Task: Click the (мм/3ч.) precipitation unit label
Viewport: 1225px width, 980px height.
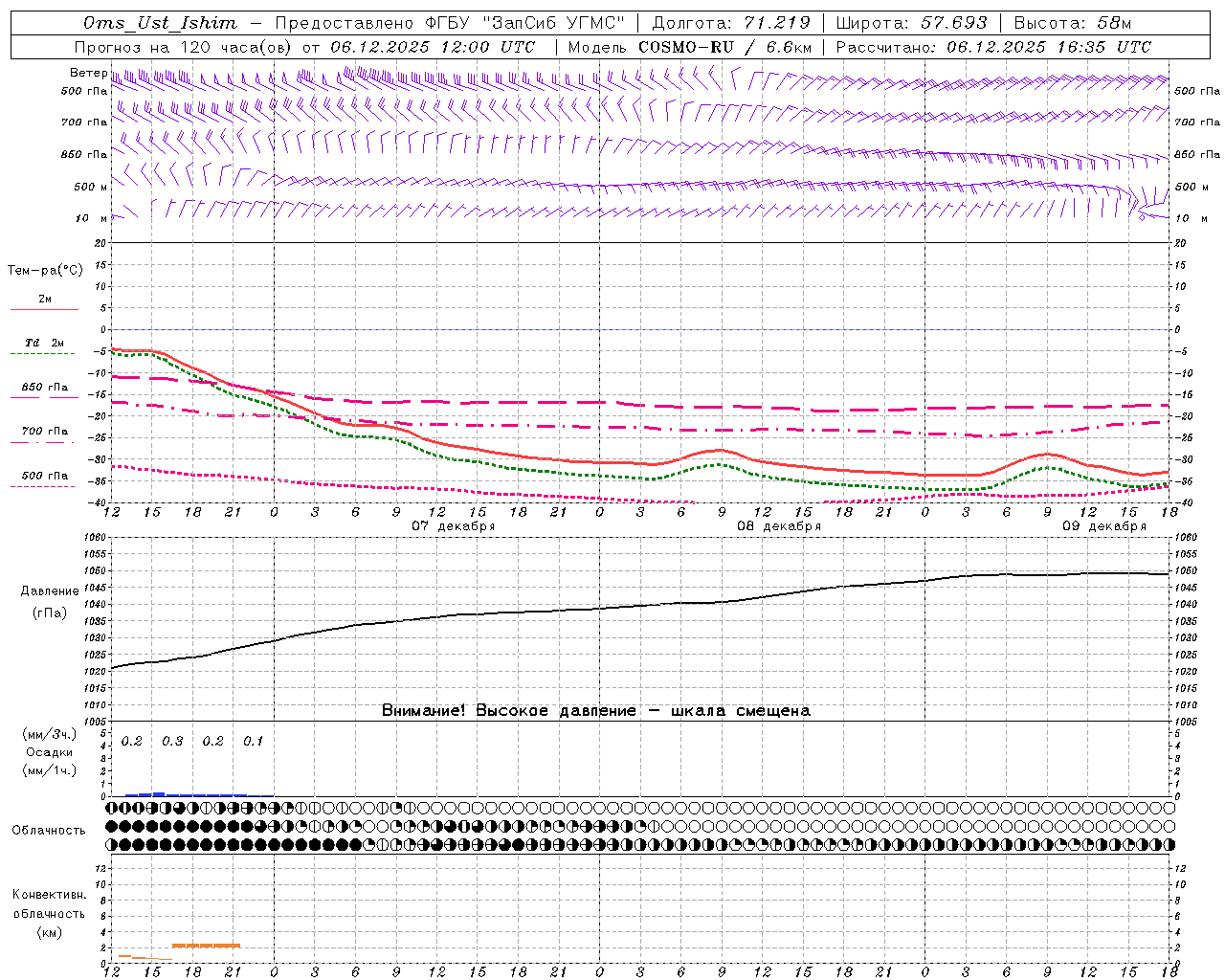Action: pyautogui.click(x=50, y=734)
